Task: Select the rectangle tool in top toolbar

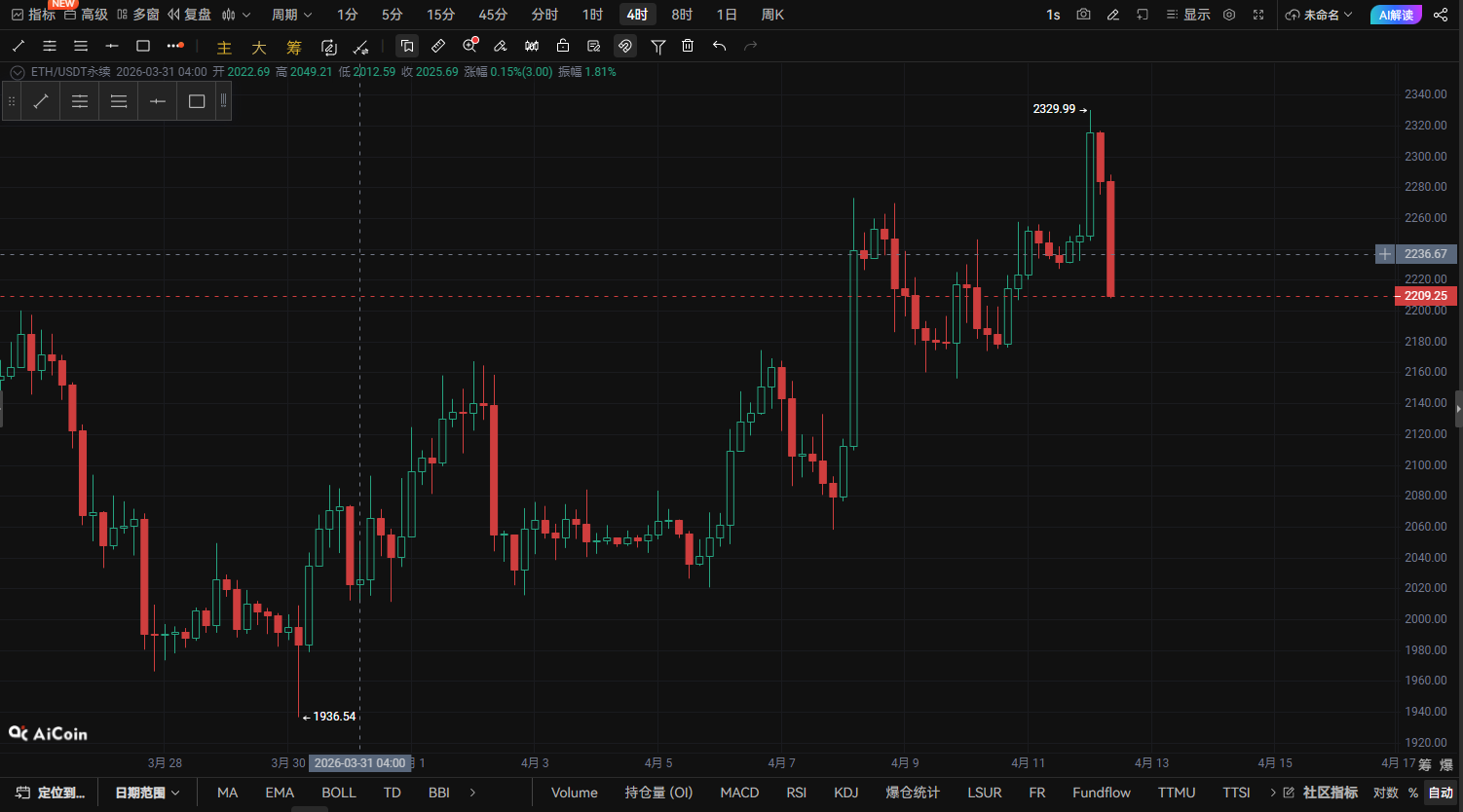Action: point(143,46)
